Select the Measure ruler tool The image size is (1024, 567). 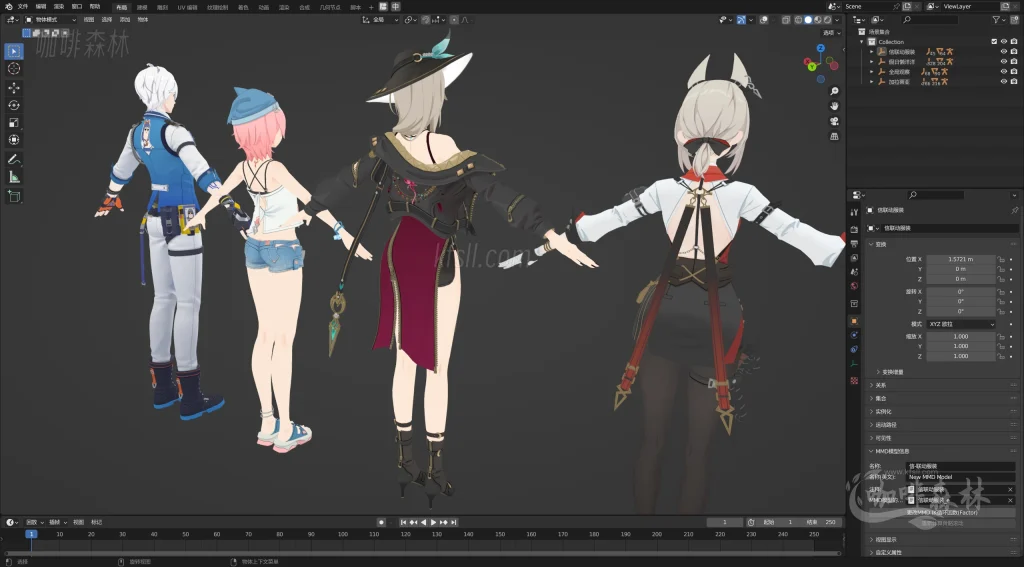click(x=14, y=176)
